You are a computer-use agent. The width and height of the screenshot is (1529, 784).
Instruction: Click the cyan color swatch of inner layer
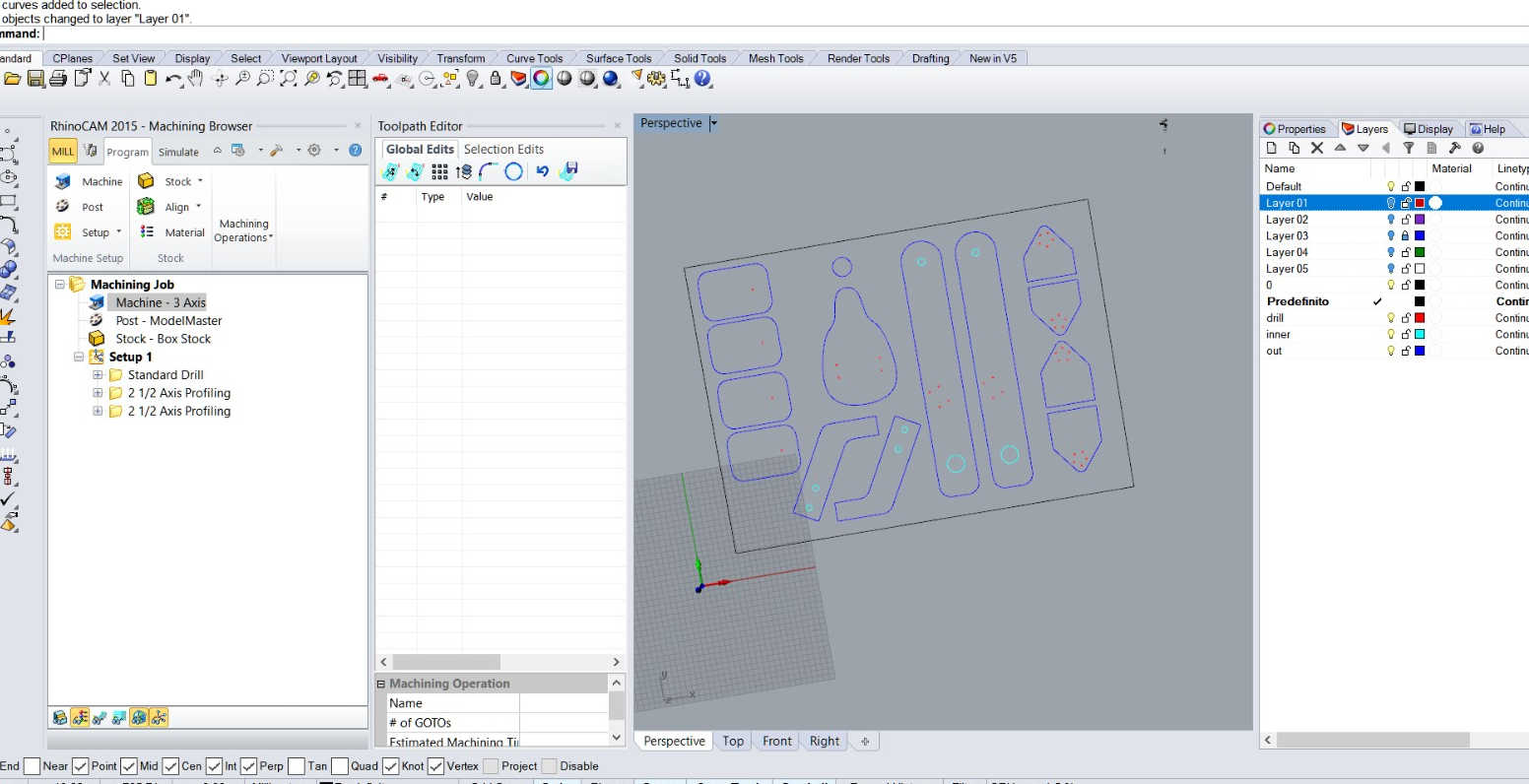[x=1420, y=335]
